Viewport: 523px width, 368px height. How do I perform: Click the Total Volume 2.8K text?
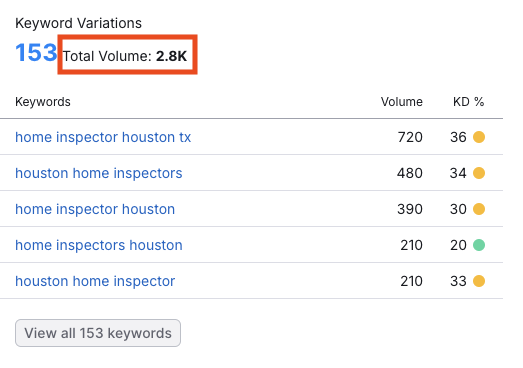[125, 56]
